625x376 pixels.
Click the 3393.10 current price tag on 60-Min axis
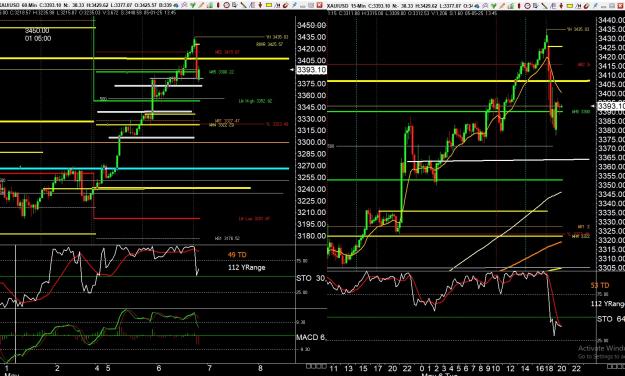[312, 70]
